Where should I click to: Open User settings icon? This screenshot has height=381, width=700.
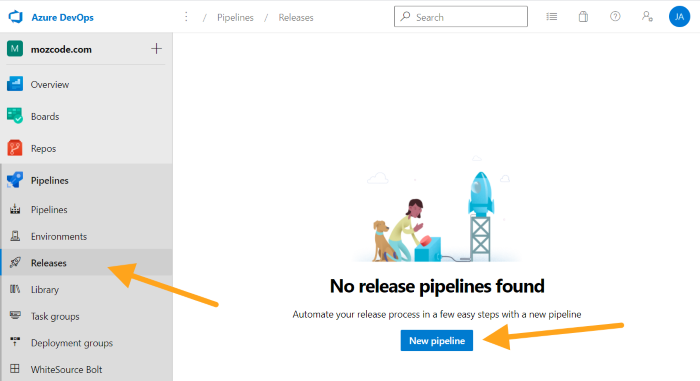coord(647,17)
